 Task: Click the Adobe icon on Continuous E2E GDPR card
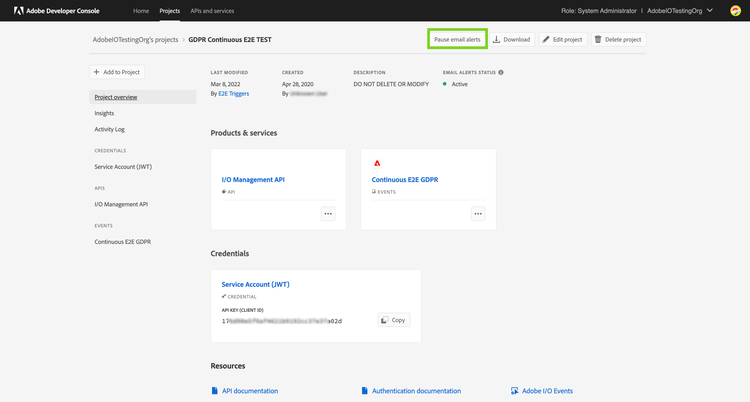pyautogui.click(x=377, y=163)
